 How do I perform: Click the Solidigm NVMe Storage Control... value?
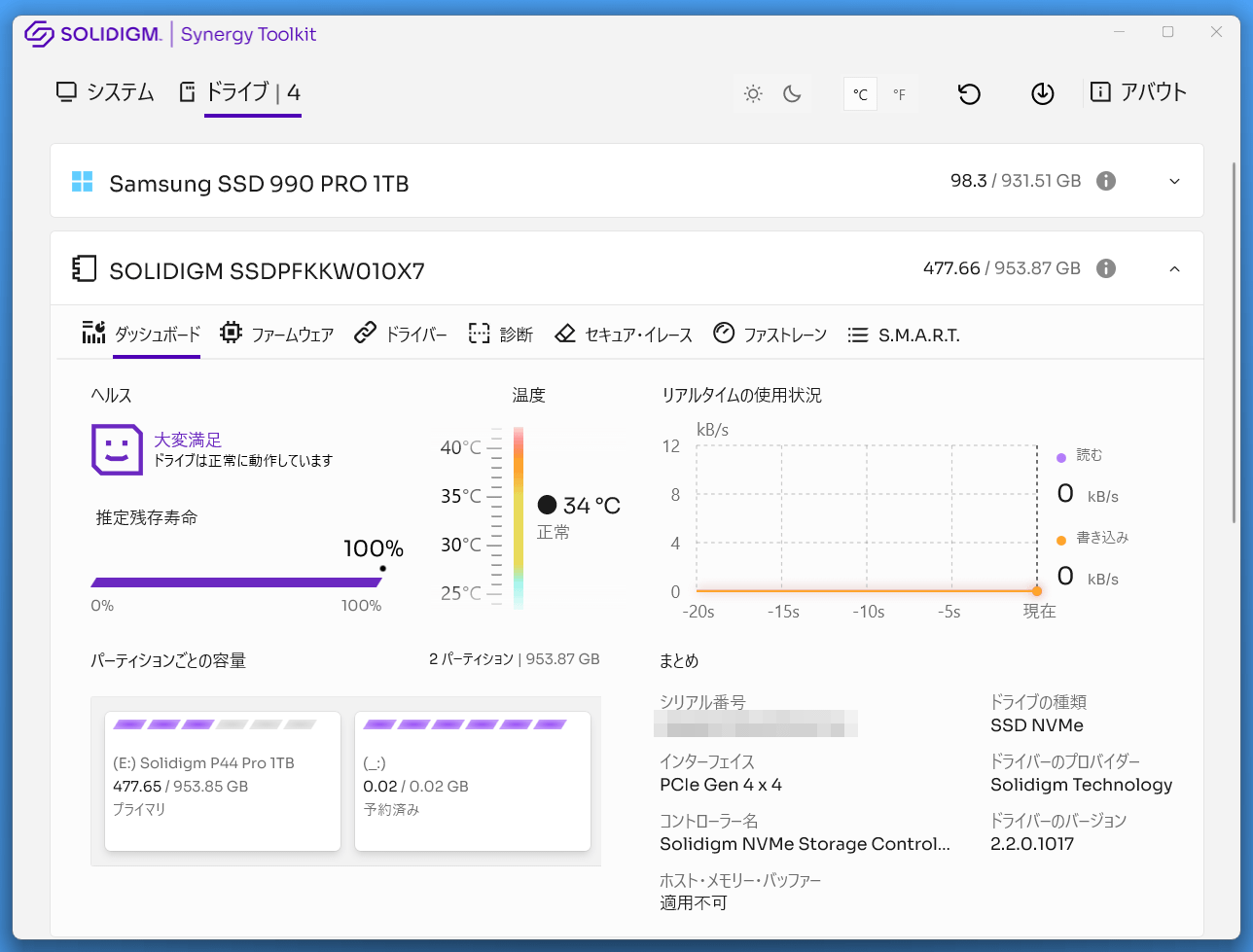(805, 844)
